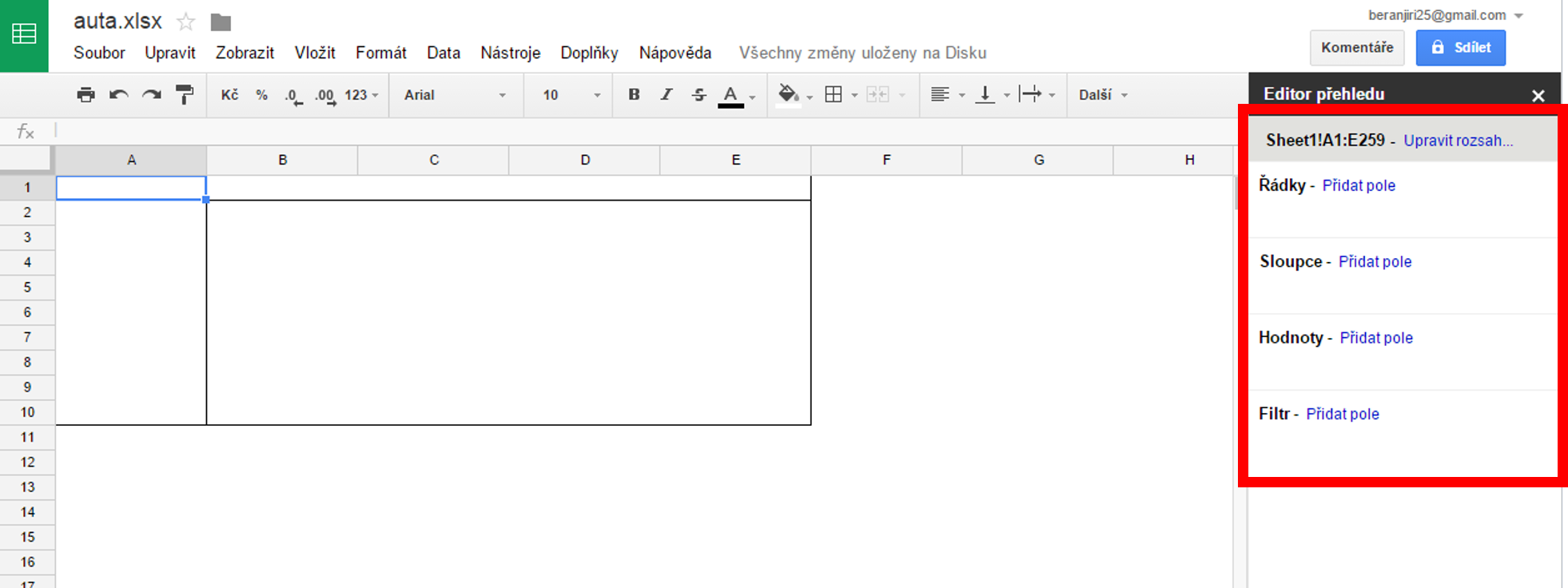Click the green Sheets home icon
Screen dimensions: 1568x588
tap(24, 34)
